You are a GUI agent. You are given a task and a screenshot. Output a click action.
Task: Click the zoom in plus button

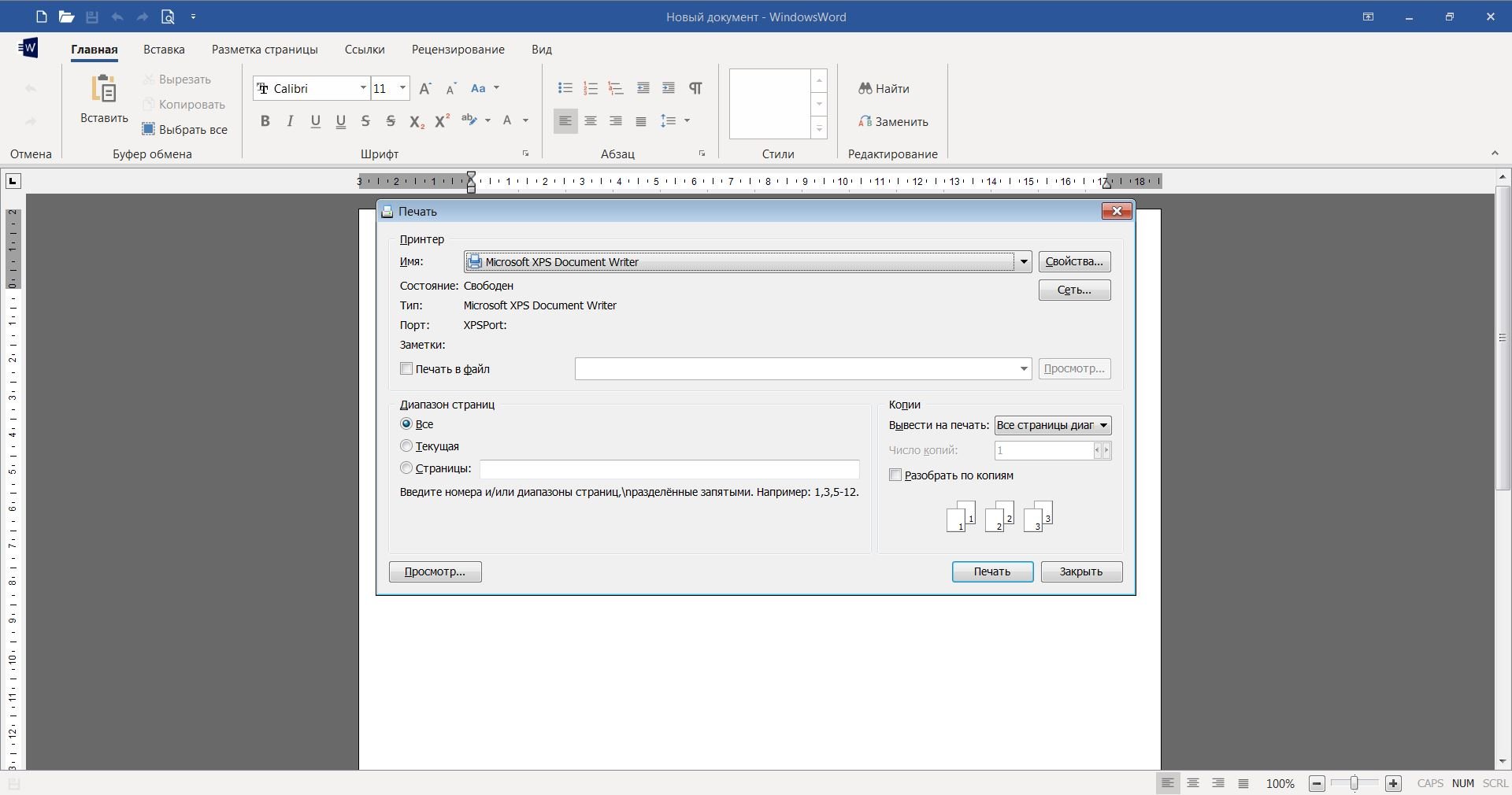coord(1393,783)
